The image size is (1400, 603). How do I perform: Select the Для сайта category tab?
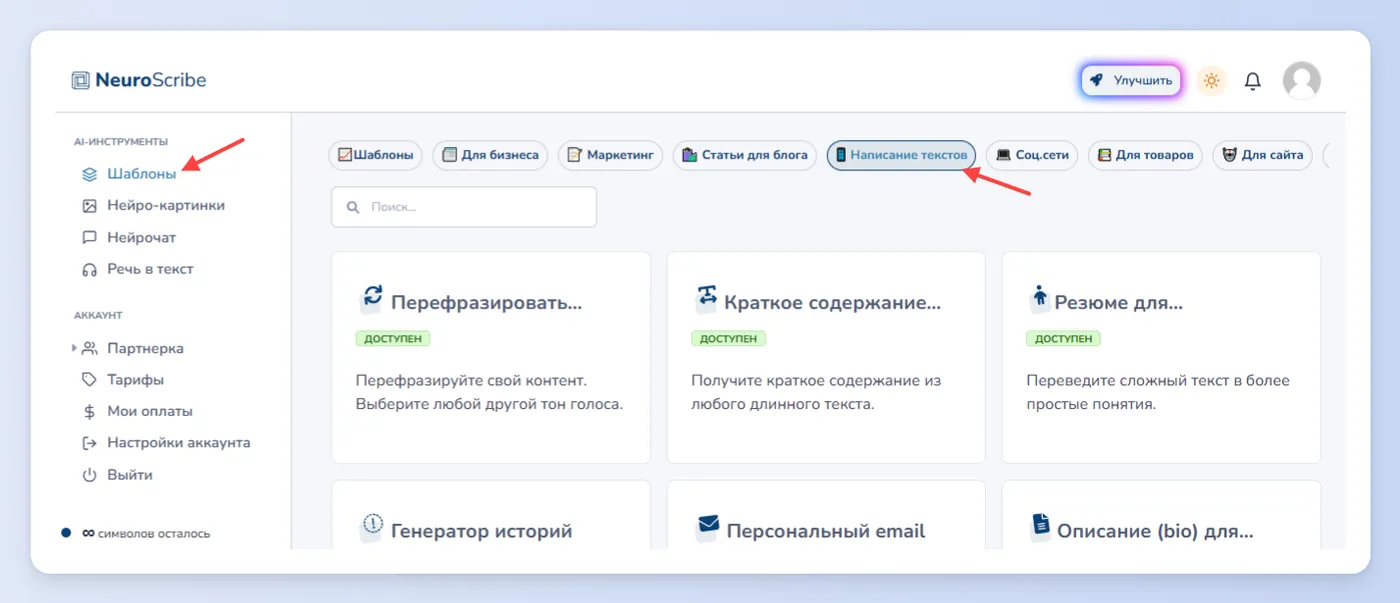pyautogui.click(x=1262, y=155)
